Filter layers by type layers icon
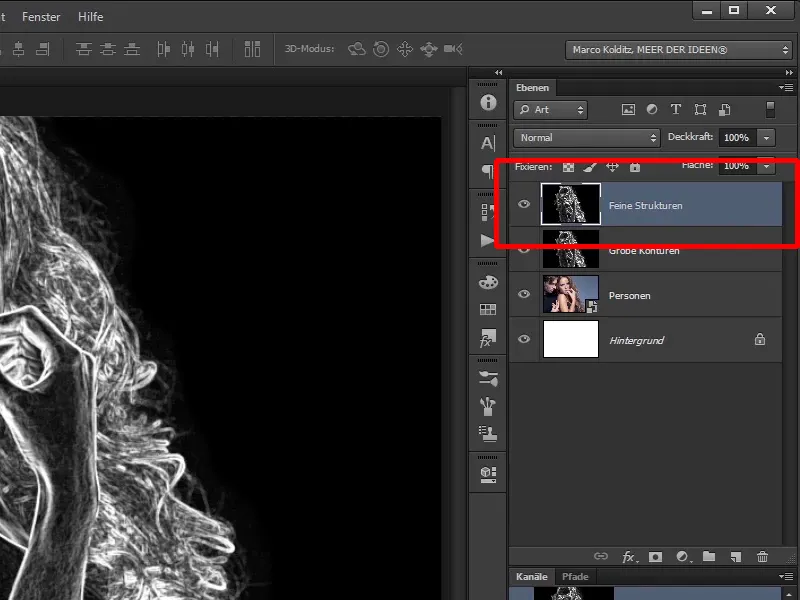Viewport: 800px width, 600px height. [x=676, y=109]
